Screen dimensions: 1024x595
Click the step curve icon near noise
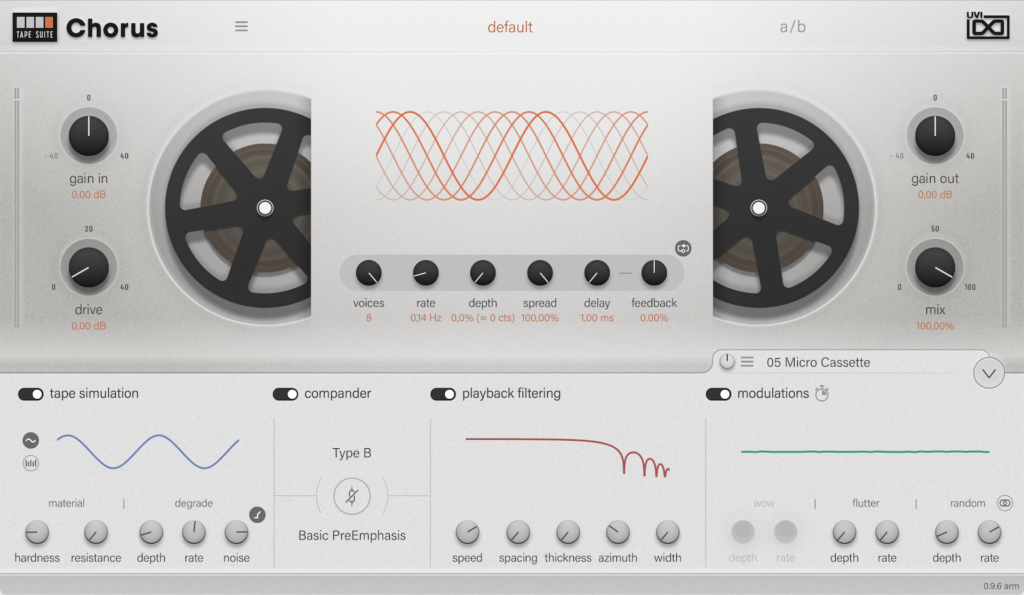click(257, 515)
